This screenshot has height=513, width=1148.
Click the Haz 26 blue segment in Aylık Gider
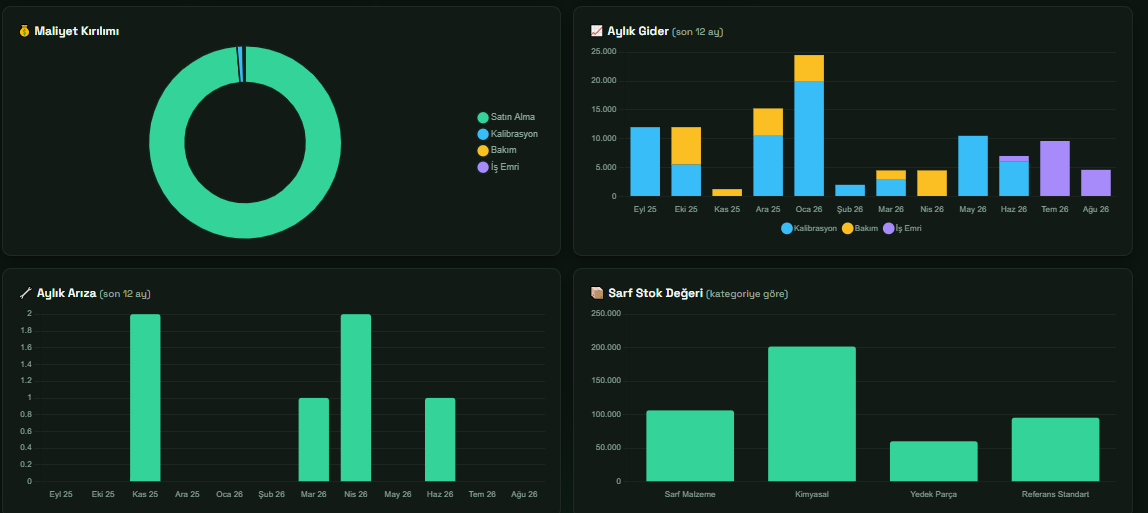tap(1014, 179)
